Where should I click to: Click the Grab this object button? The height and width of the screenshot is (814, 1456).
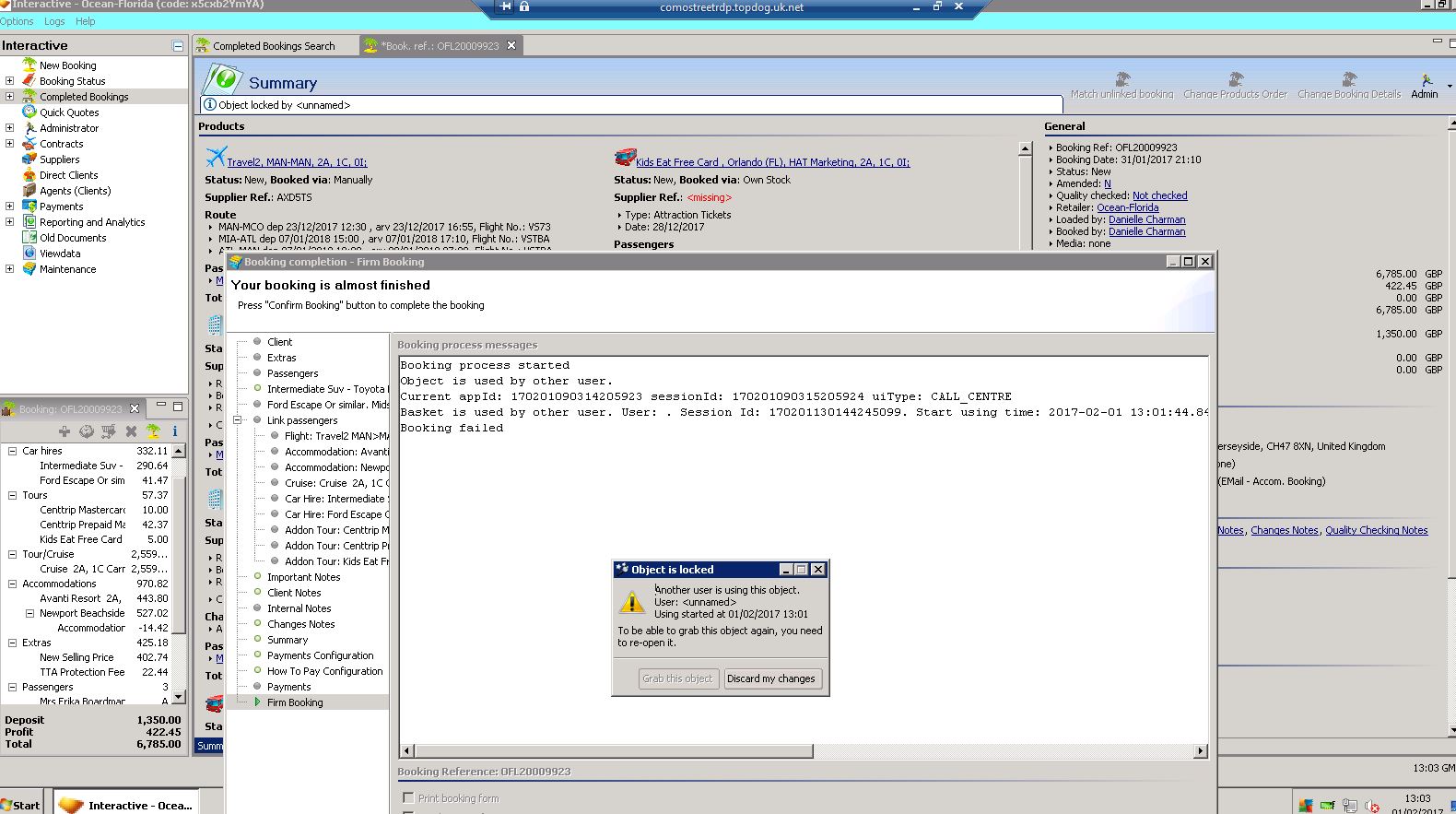[677, 678]
